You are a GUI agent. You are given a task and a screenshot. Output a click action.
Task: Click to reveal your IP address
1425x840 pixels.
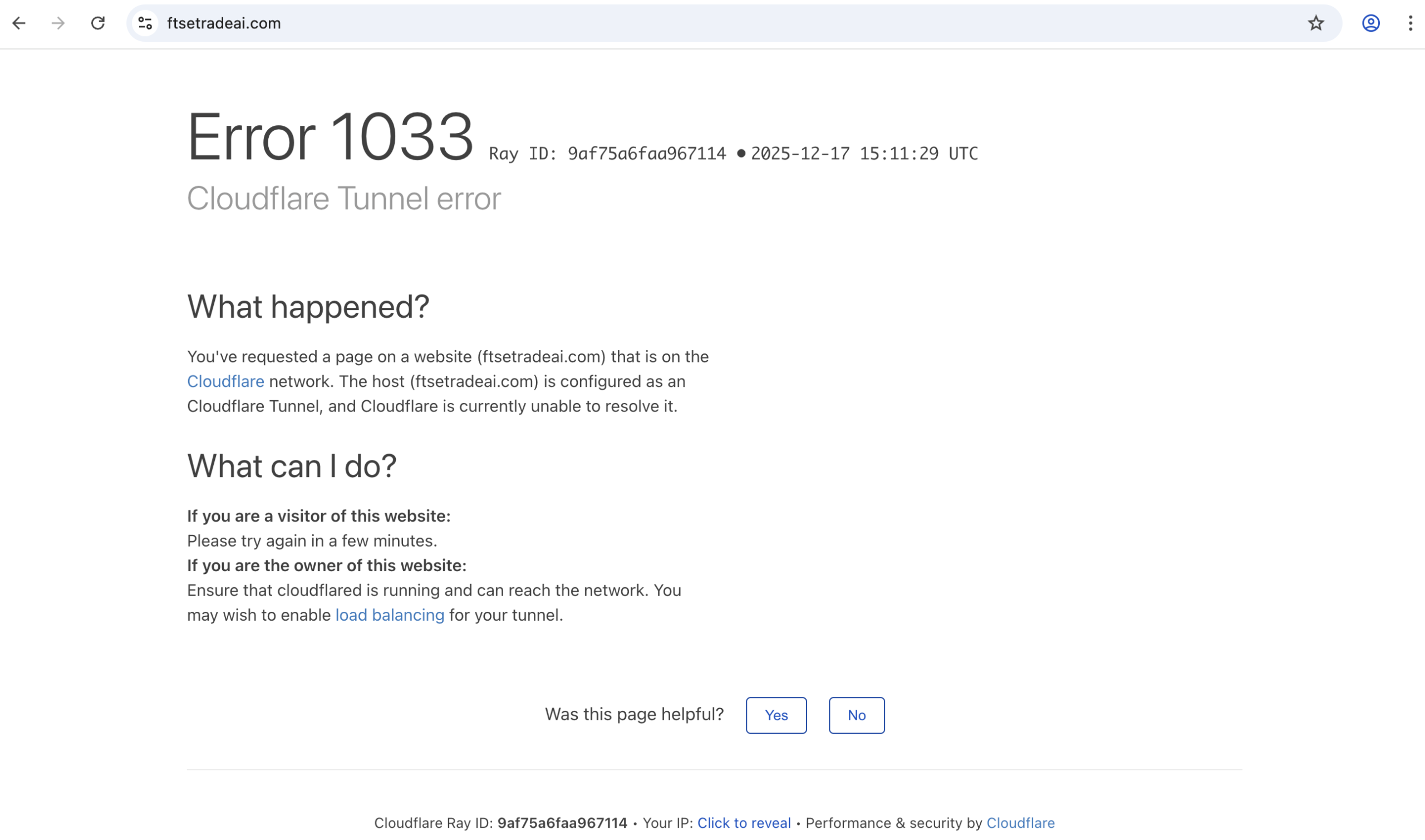point(744,823)
